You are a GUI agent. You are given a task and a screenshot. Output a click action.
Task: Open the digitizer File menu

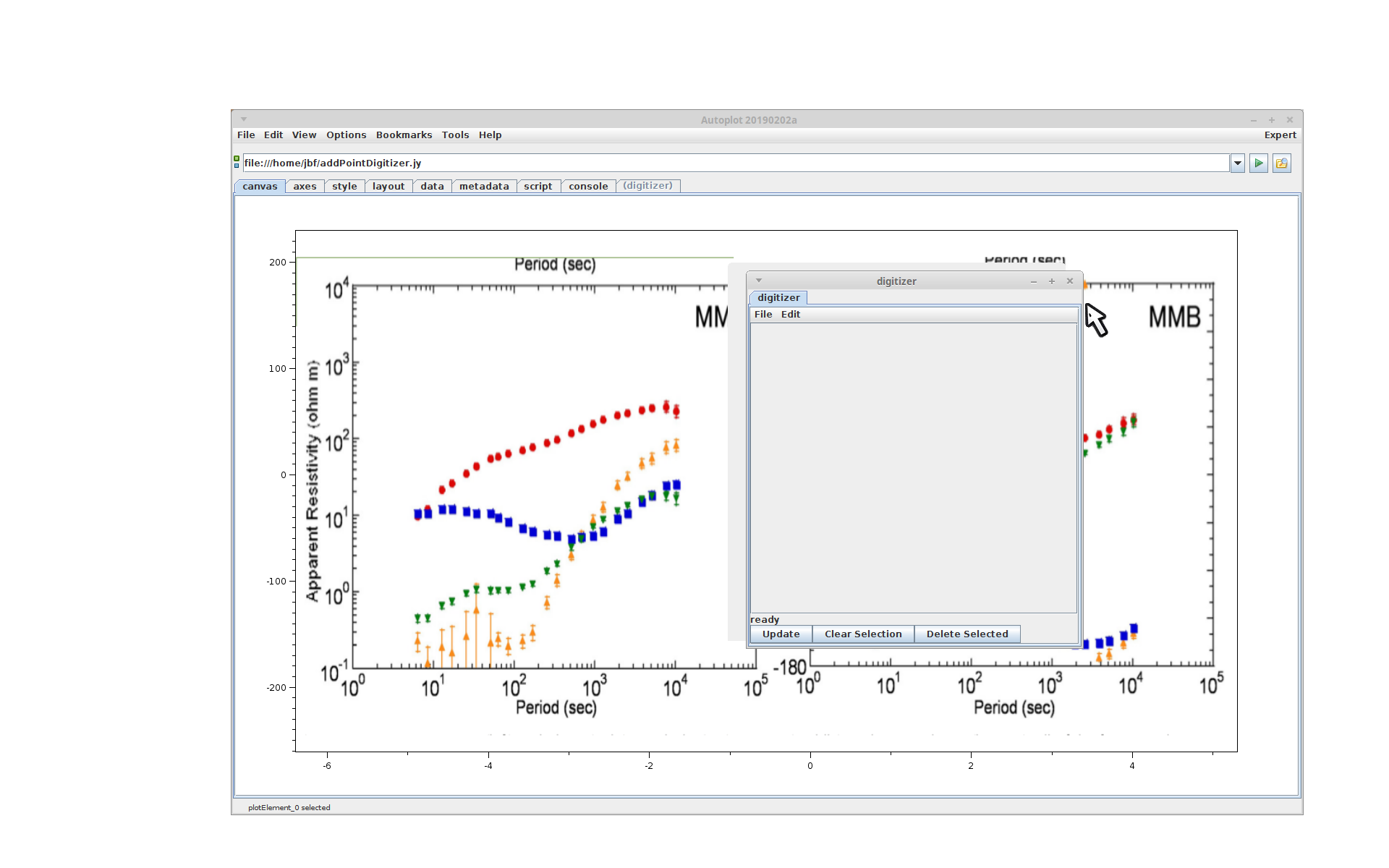tap(763, 315)
